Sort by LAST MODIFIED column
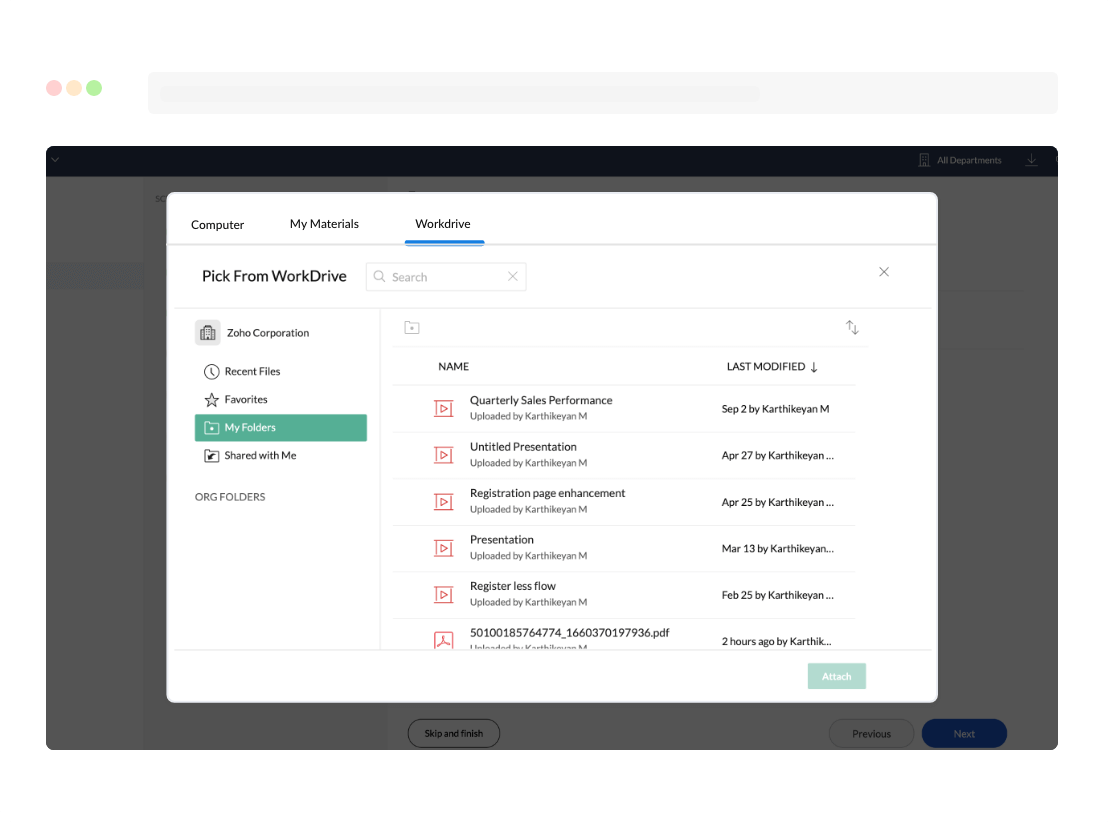 tap(772, 366)
